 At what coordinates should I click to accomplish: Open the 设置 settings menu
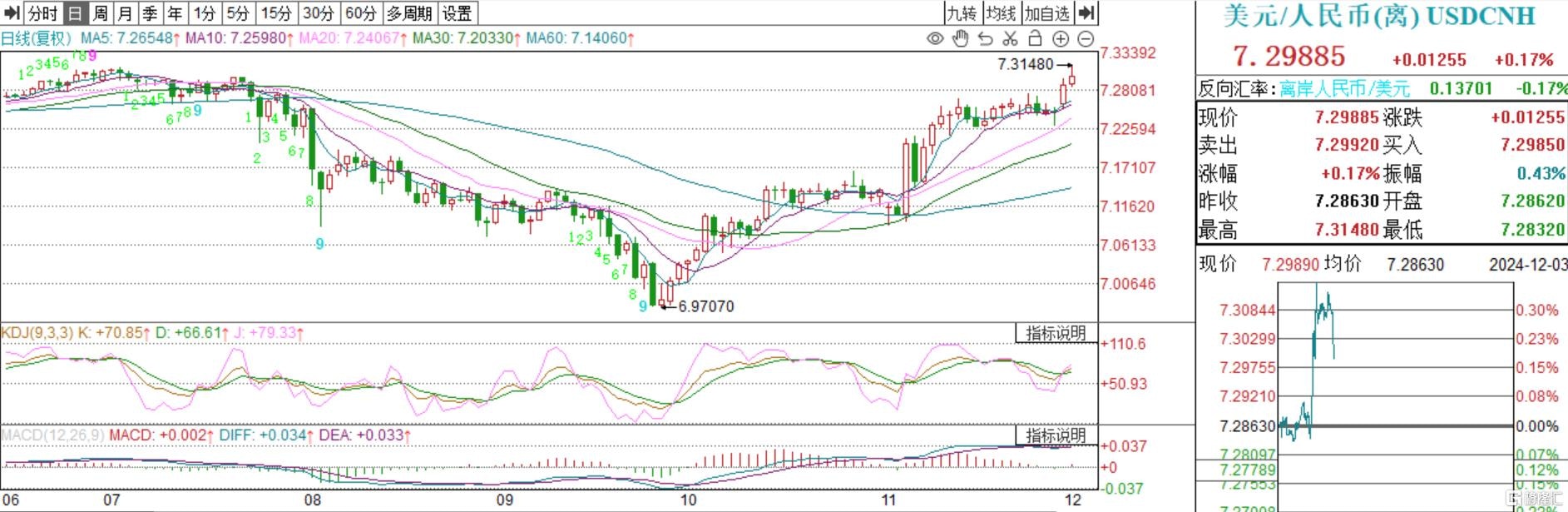[x=457, y=13]
